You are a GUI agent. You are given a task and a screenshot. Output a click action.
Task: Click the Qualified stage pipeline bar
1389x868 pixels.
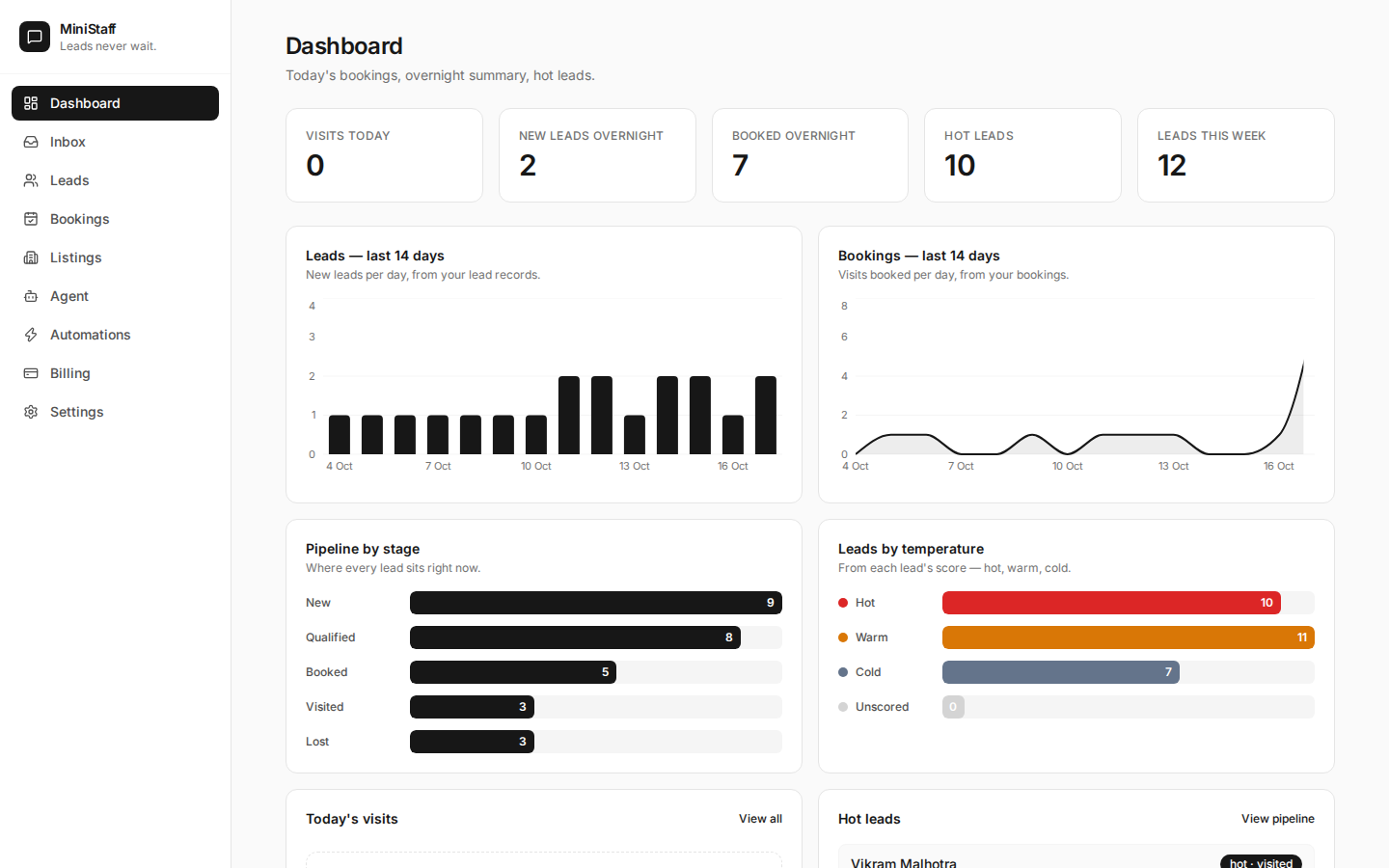575,637
